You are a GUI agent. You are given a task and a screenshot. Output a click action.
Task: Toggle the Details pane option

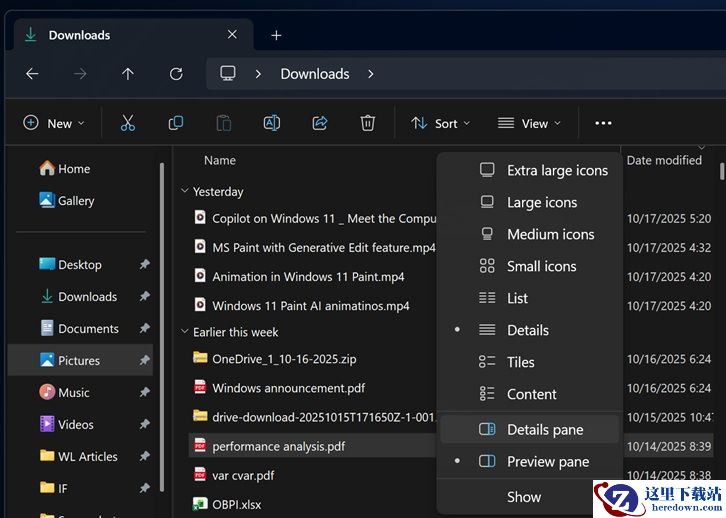click(544, 430)
